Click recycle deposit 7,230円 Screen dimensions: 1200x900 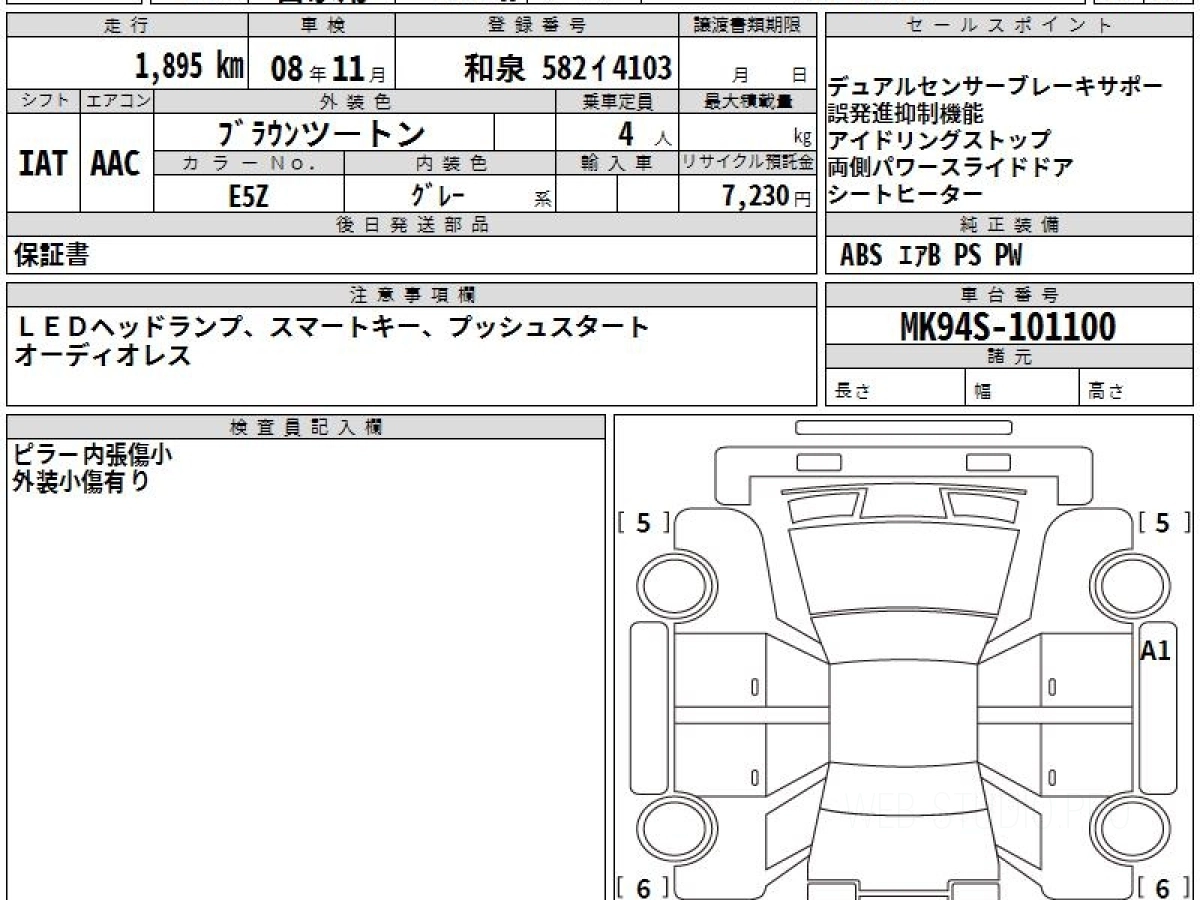coord(766,196)
